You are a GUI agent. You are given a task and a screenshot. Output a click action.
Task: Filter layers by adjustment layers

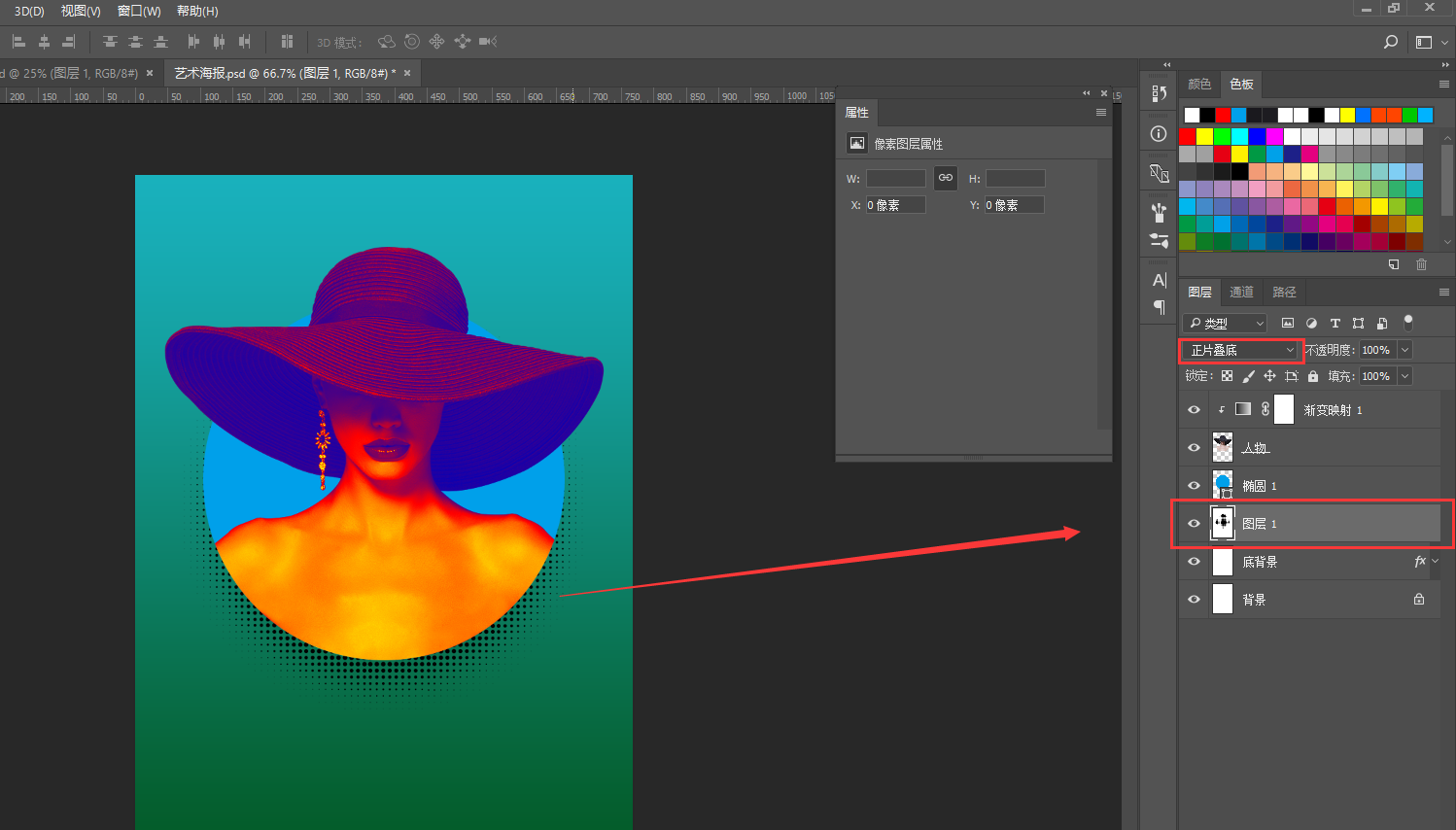(1311, 324)
